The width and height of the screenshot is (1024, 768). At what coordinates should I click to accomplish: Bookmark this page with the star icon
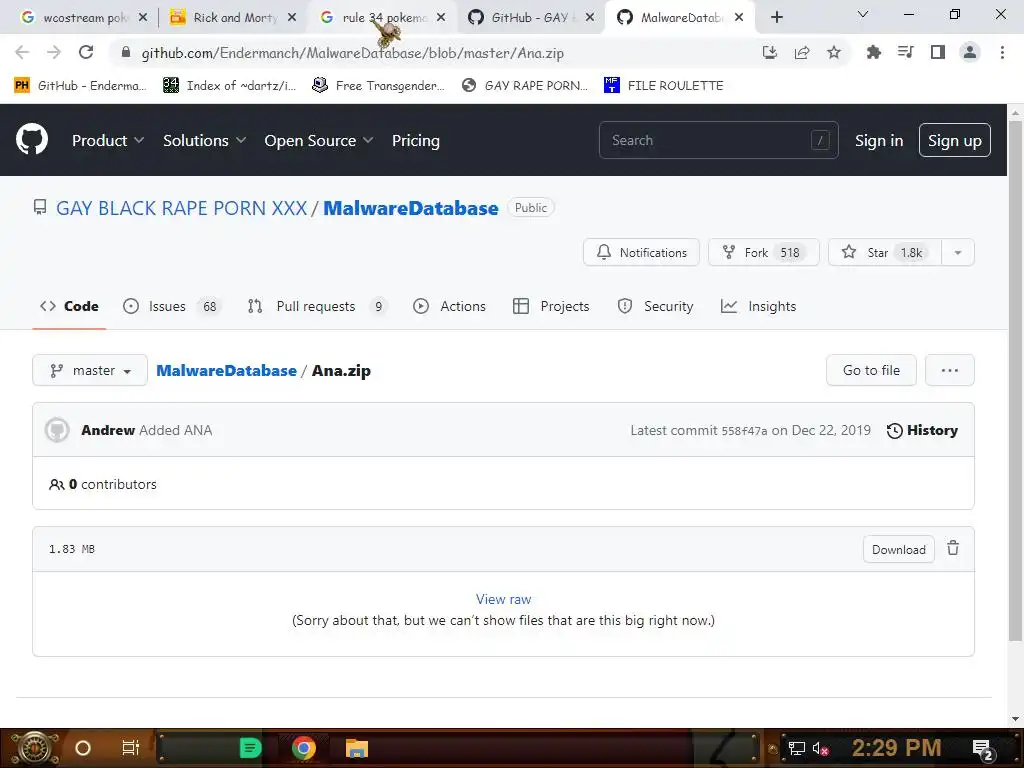coord(834,52)
